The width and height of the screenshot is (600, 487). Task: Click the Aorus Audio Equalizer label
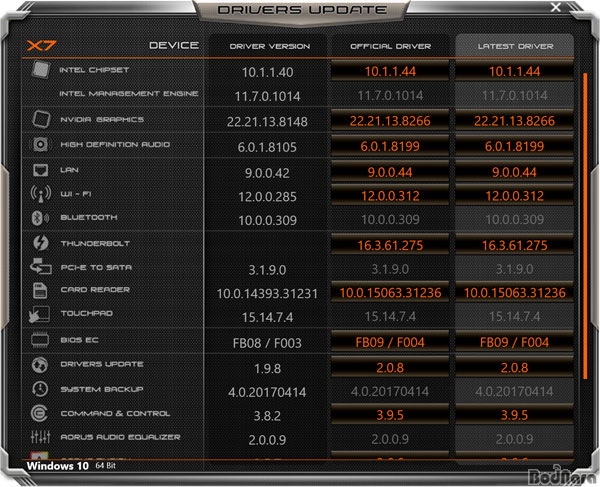tap(120, 437)
